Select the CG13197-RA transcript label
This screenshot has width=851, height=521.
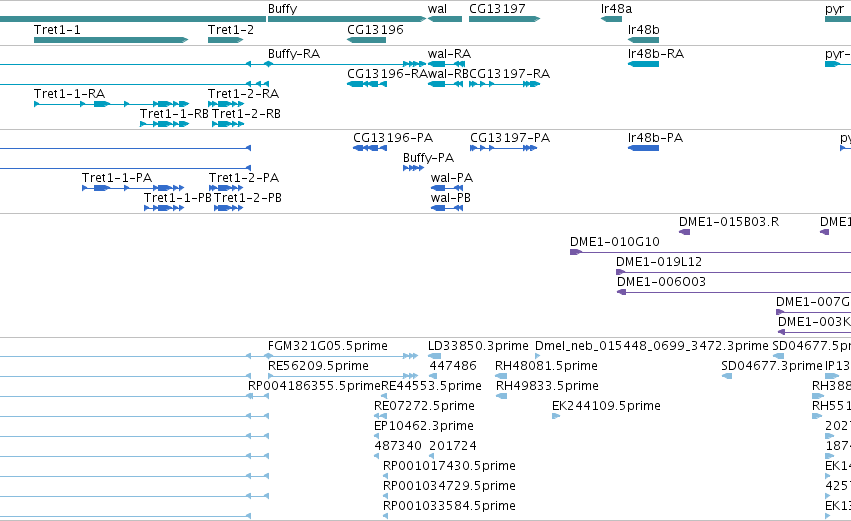(510, 74)
